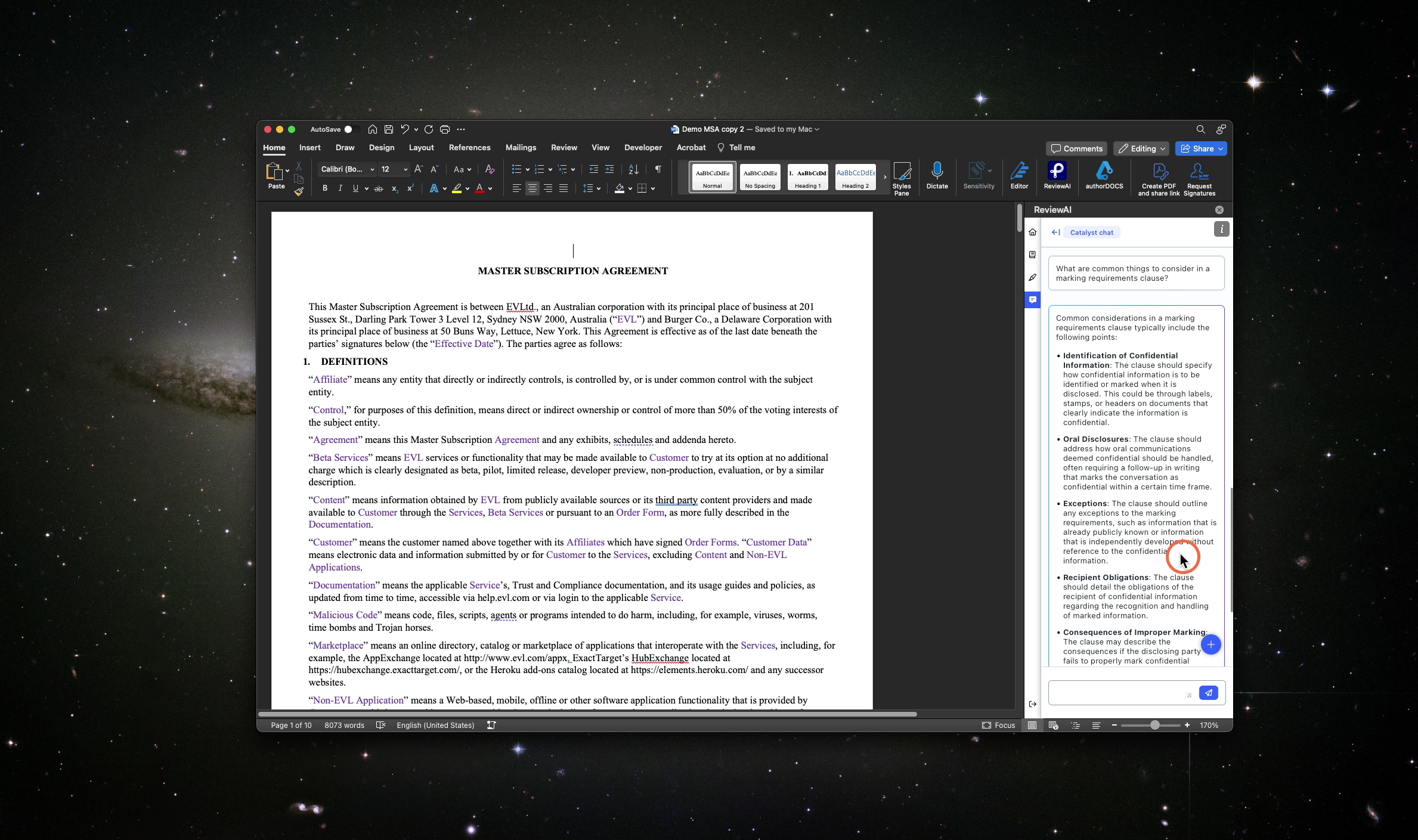Clear all formatting icon
The image size is (1418, 840).
pos(490,169)
